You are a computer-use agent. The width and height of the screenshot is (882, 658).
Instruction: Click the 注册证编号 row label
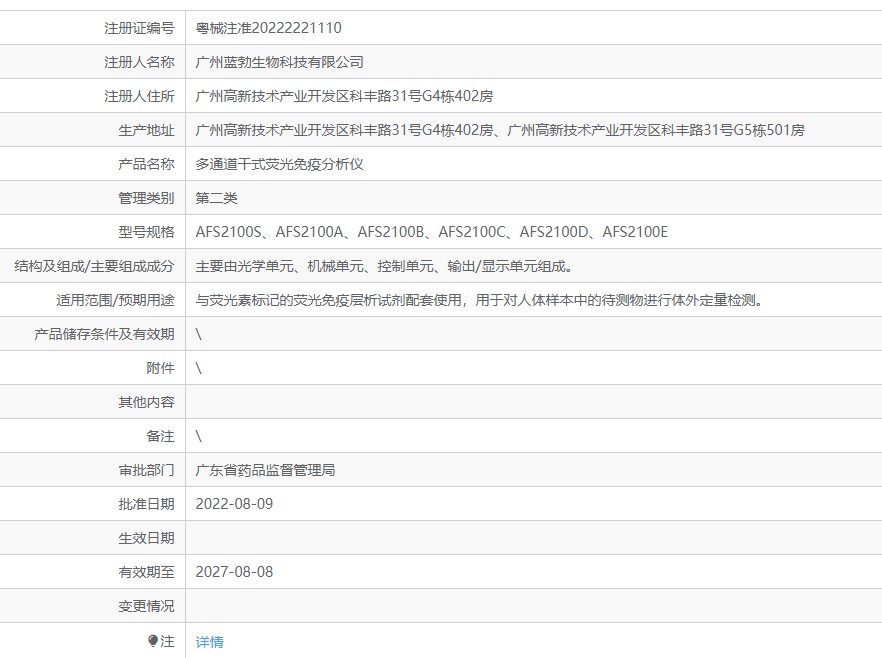[x=139, y=28]
